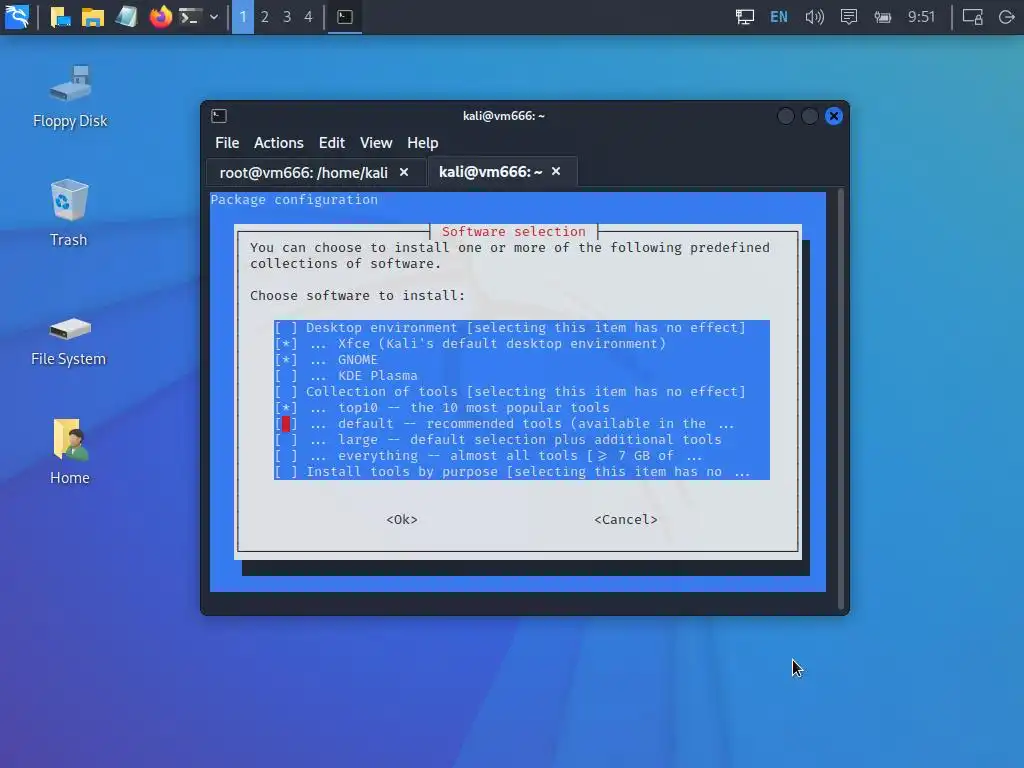This screenshot has width=1024, height=768.
Task: Switch to workspace 1
Action: coord(243,17)
